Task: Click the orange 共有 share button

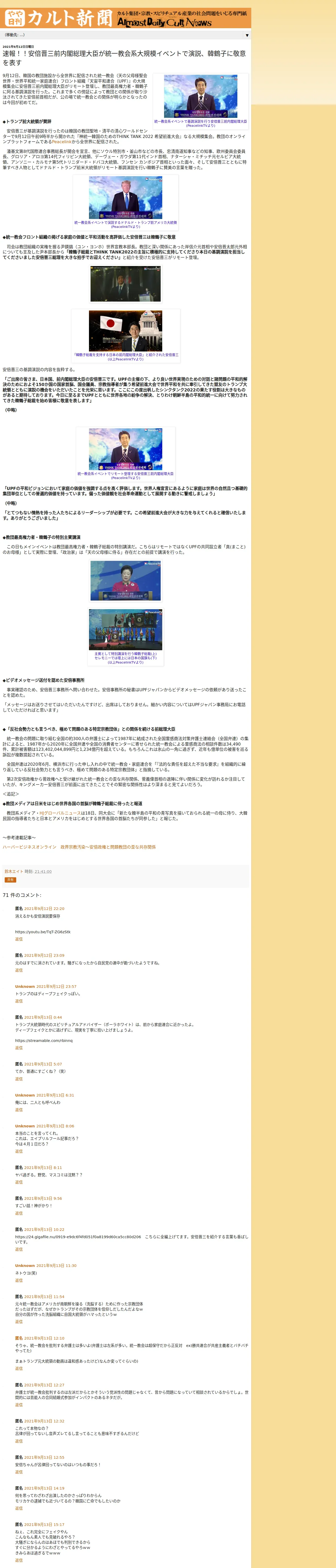Action: click(x=10, y=880)
